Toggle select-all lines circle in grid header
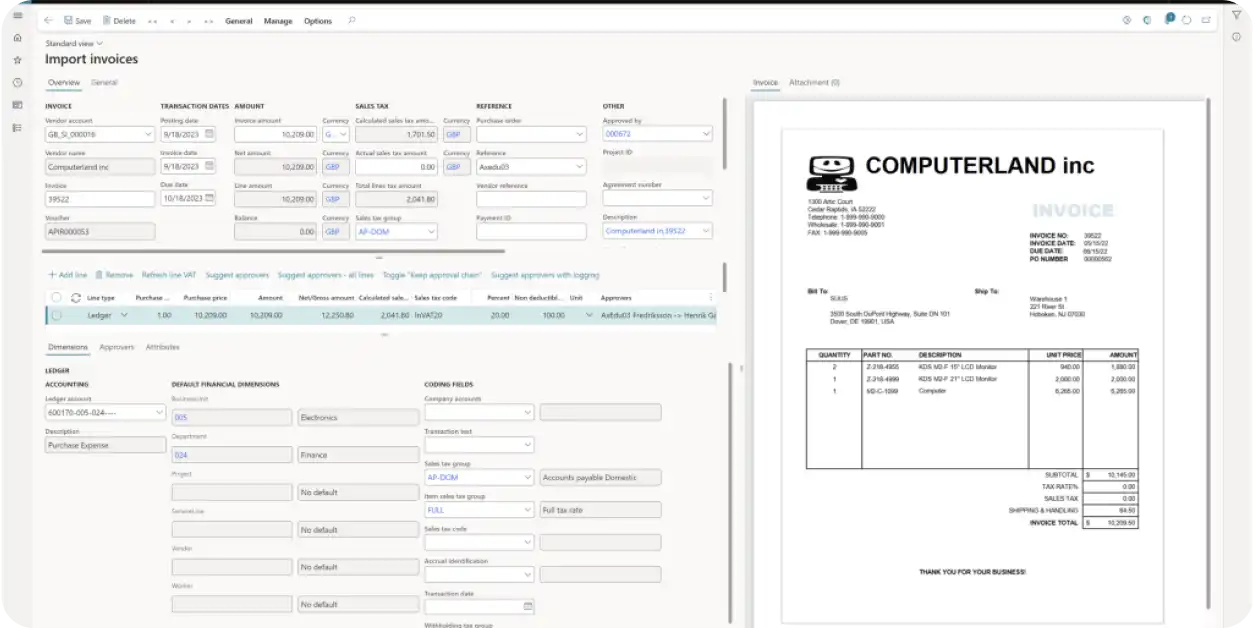Screen dimensions: 1253x628 (56, 298)
